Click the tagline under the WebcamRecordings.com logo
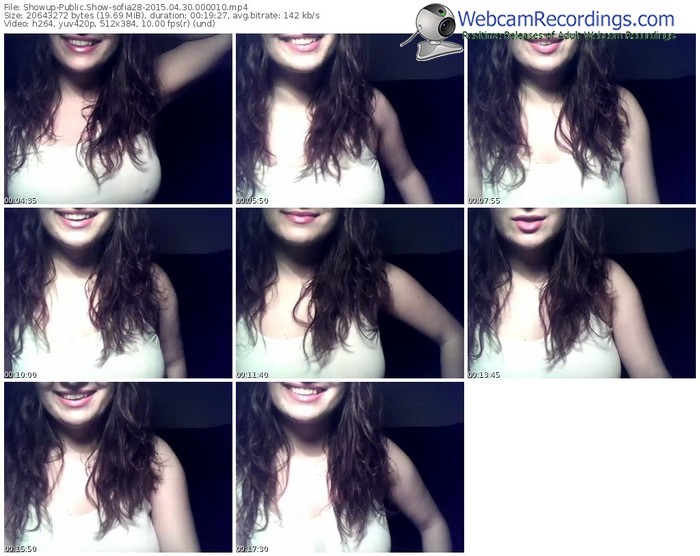 point(568,35)
